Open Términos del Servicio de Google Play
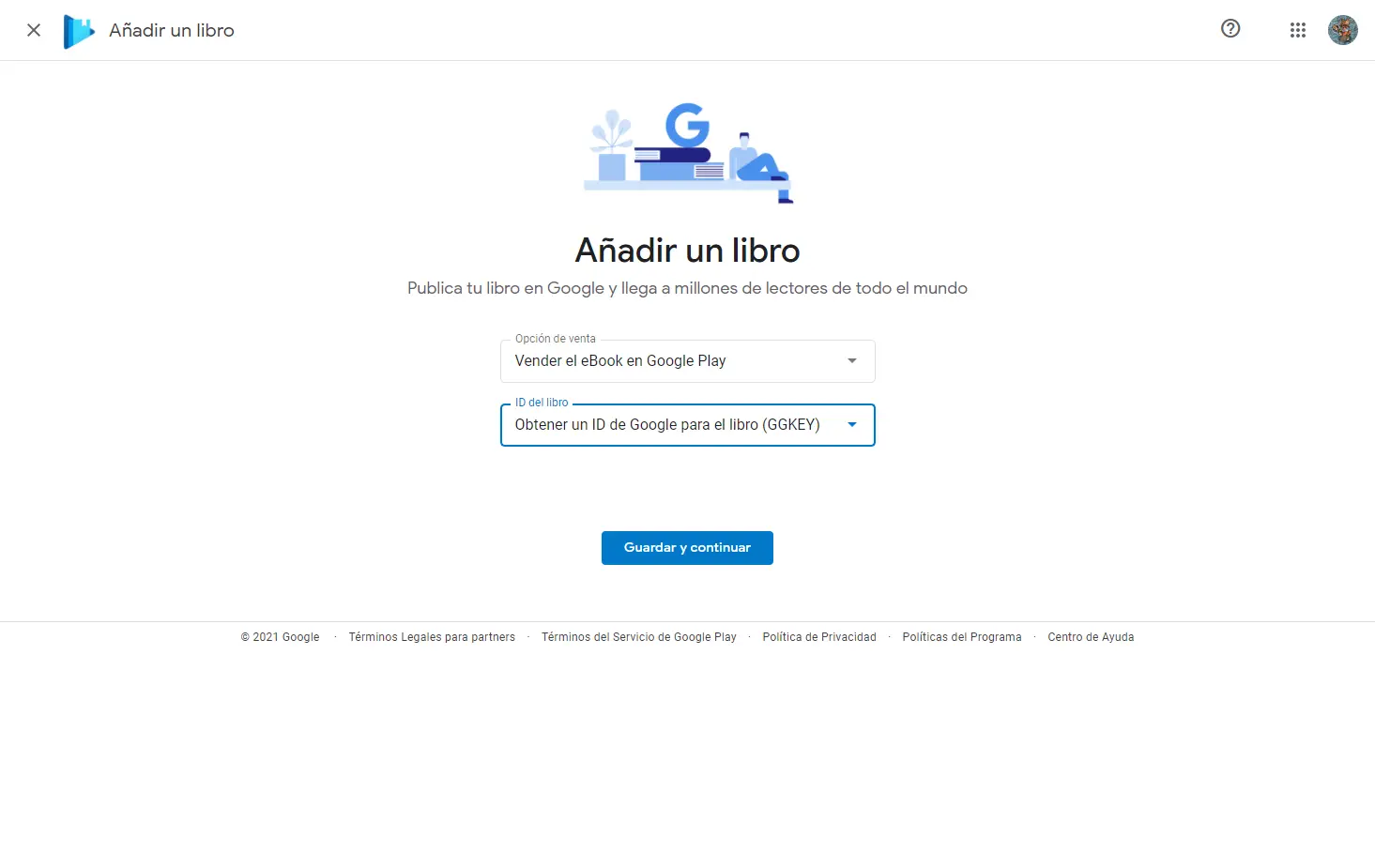 pos(639,637)
